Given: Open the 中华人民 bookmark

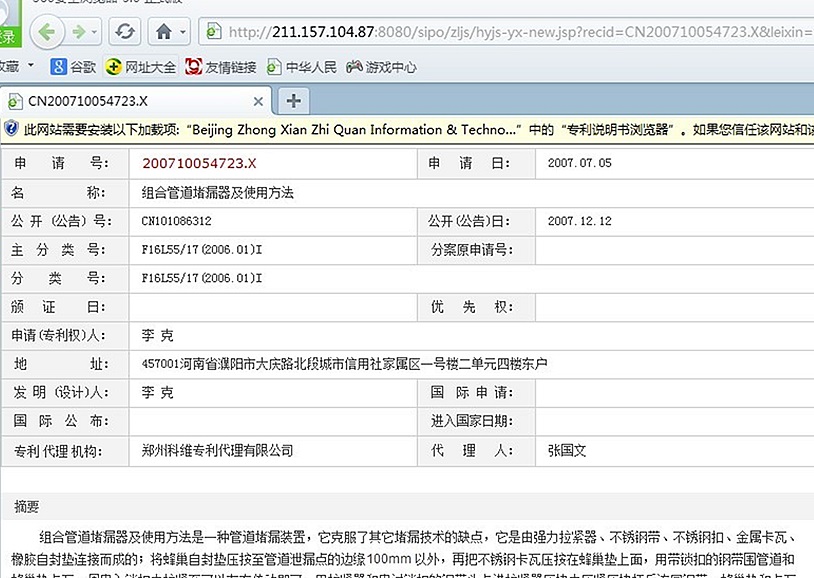Looking at the screenshot, I should click(300, 68).
